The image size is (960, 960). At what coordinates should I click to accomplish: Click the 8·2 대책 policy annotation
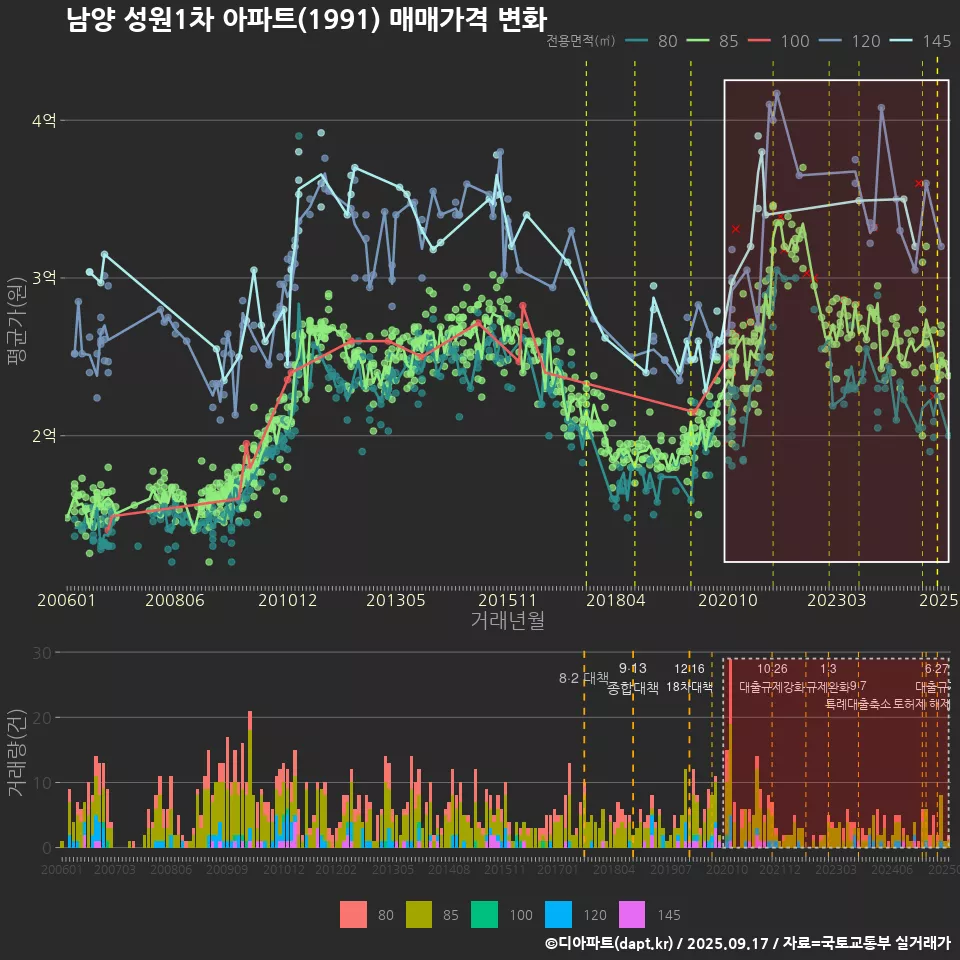583,678
